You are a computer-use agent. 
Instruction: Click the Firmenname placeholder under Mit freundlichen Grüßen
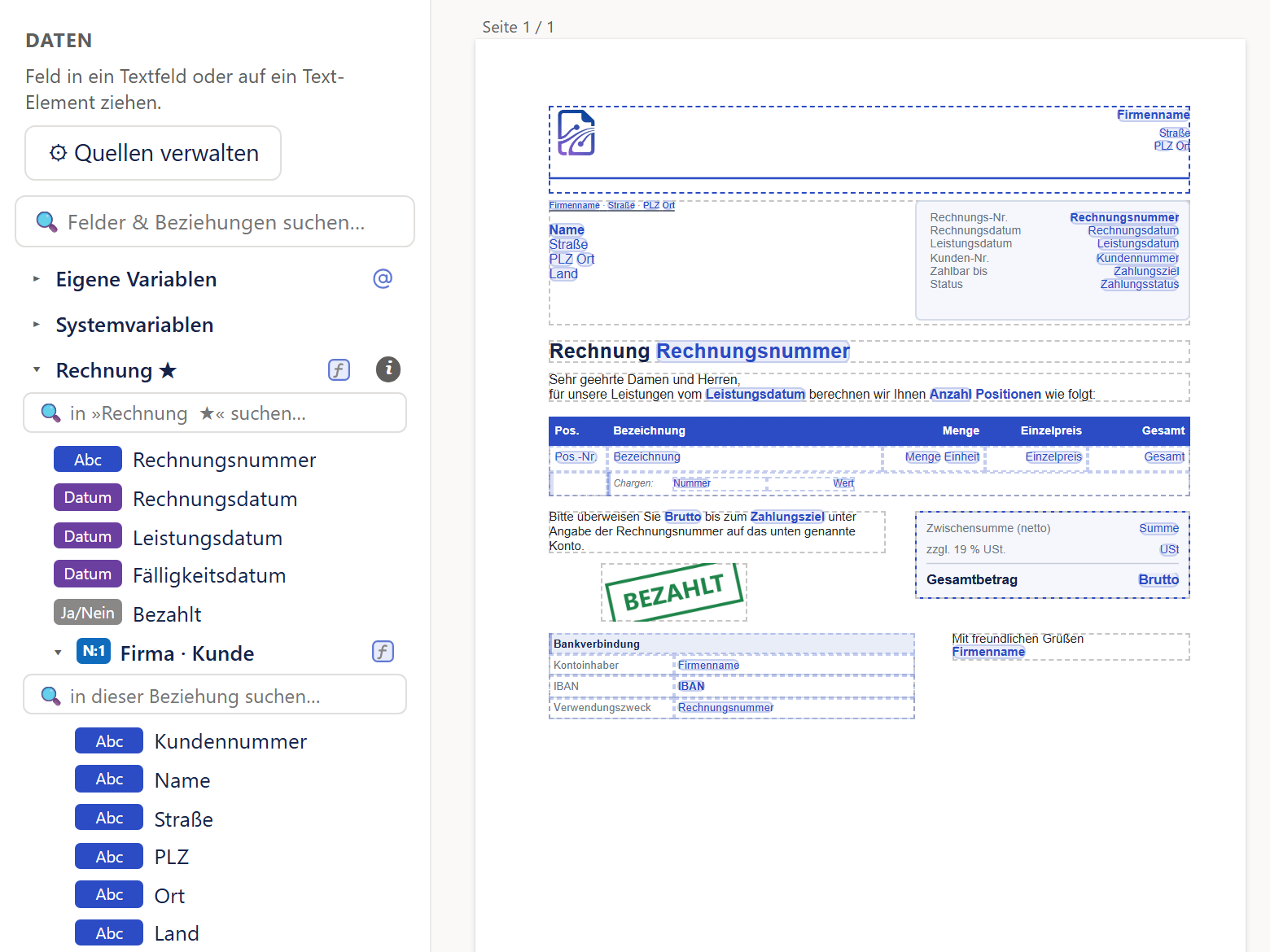click(988, 652)
